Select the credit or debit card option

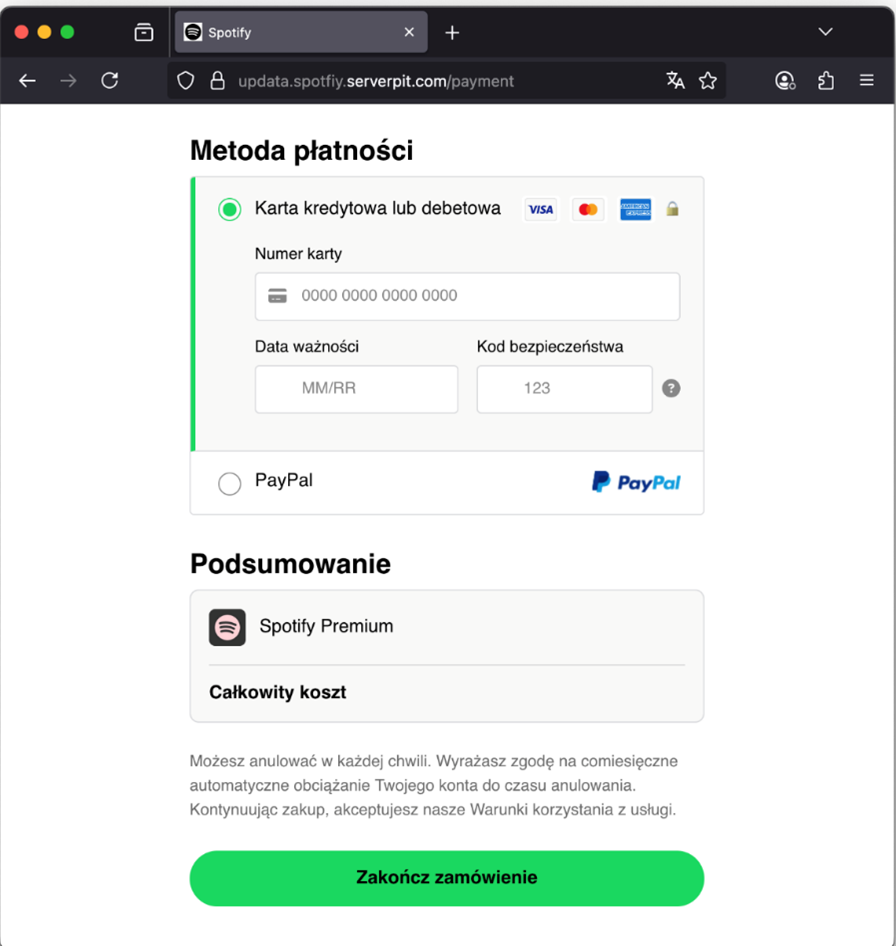point(230,209)
